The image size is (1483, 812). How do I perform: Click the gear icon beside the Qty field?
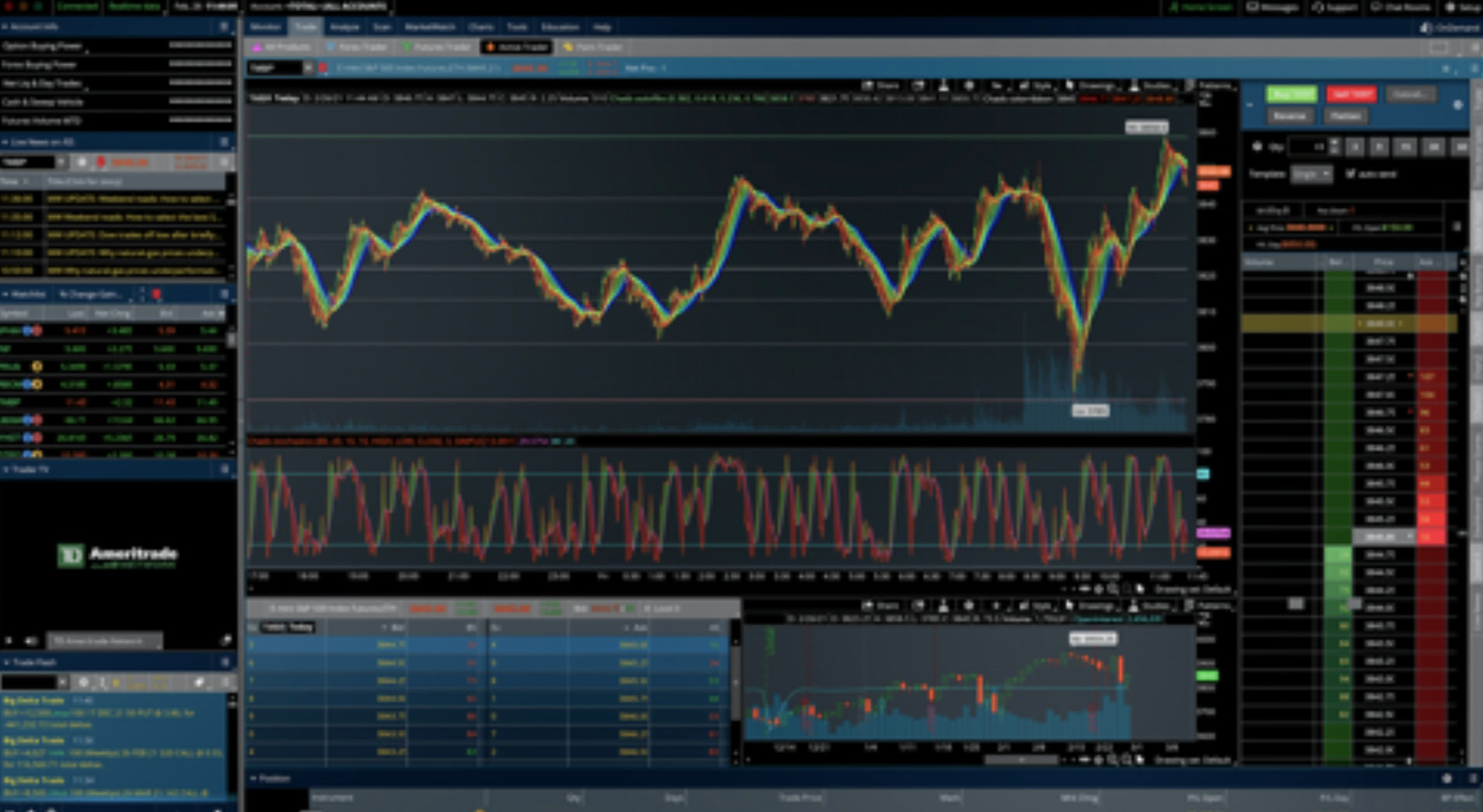(x=1257, y=147)
